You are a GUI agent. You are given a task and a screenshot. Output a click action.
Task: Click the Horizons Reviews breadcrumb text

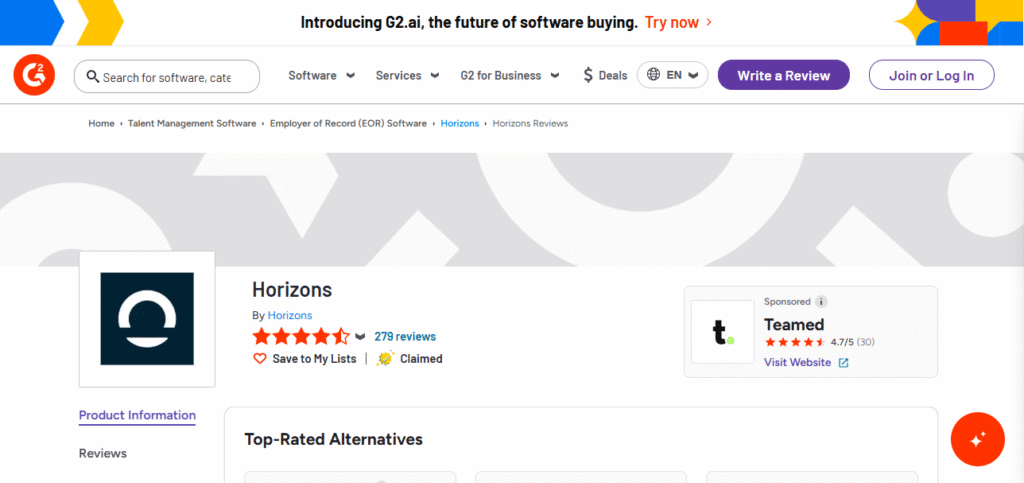(530, 123)
